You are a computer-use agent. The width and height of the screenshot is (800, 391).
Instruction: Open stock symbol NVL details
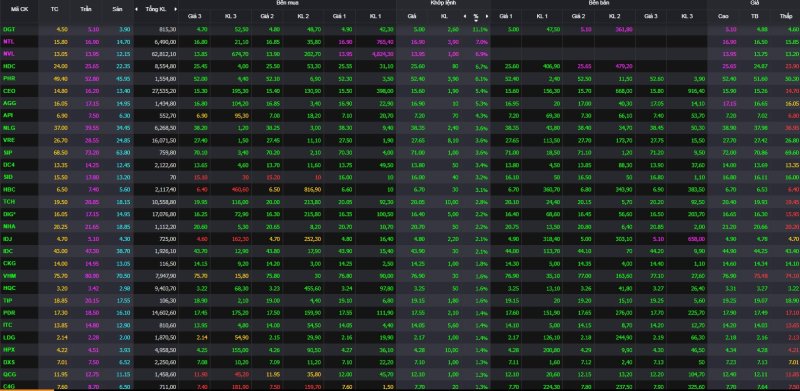(8, 54)
